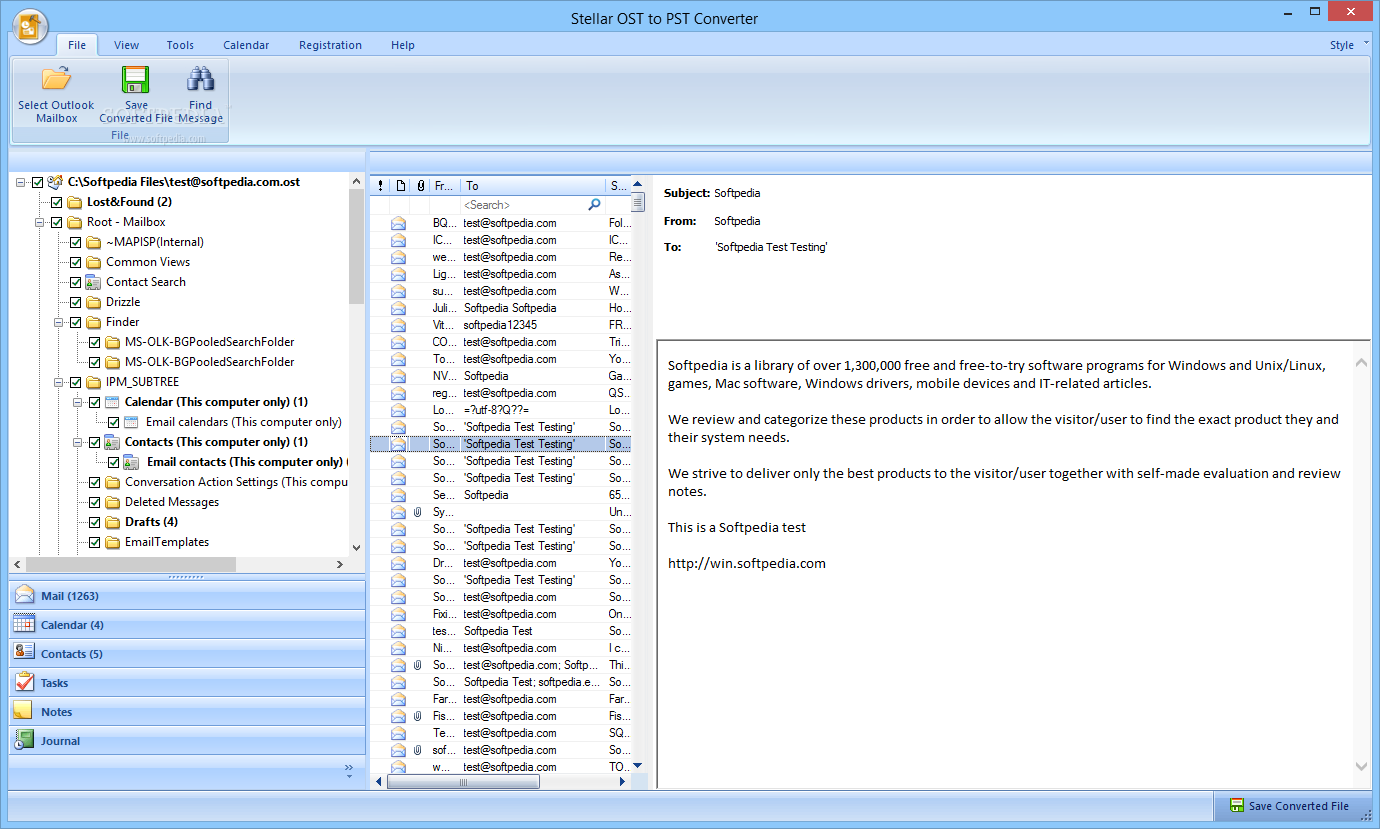Click the envelope icon of the BQ... message
The height and width of the screenshot is (829, 1380).
pos(399,223)
